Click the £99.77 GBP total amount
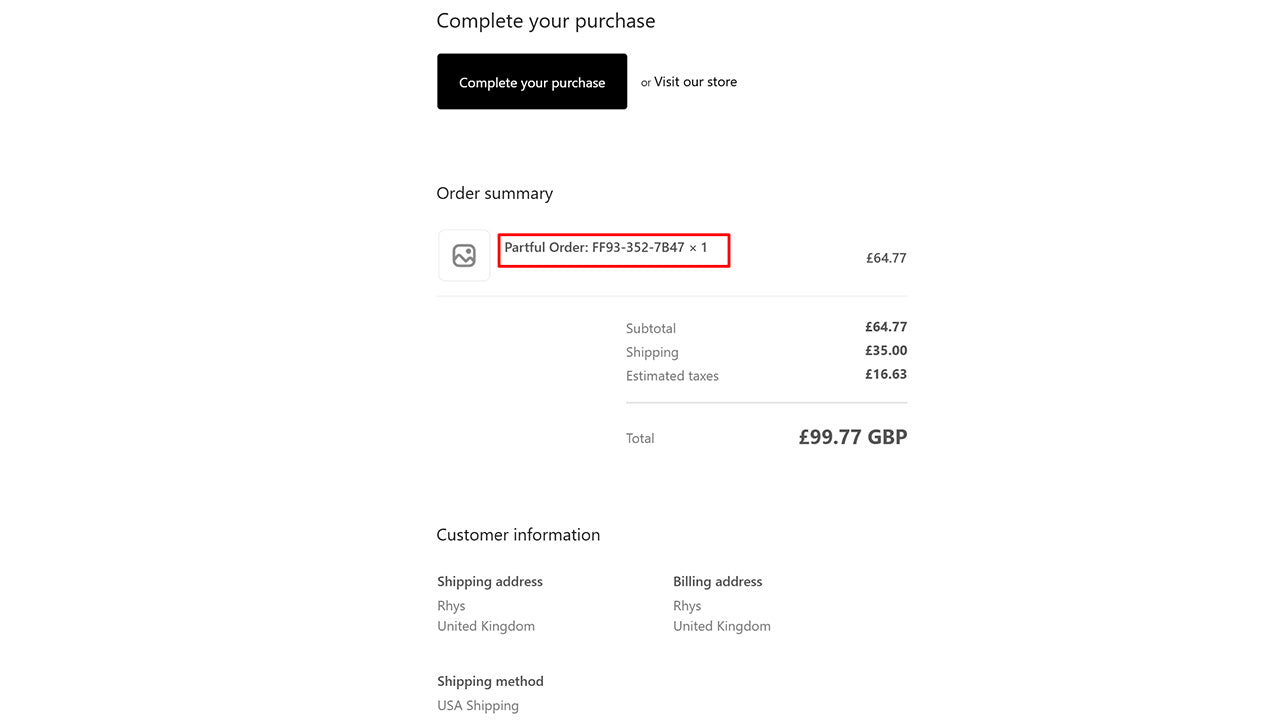Viewport: 1280px width, 720px height. click(852, 437)
